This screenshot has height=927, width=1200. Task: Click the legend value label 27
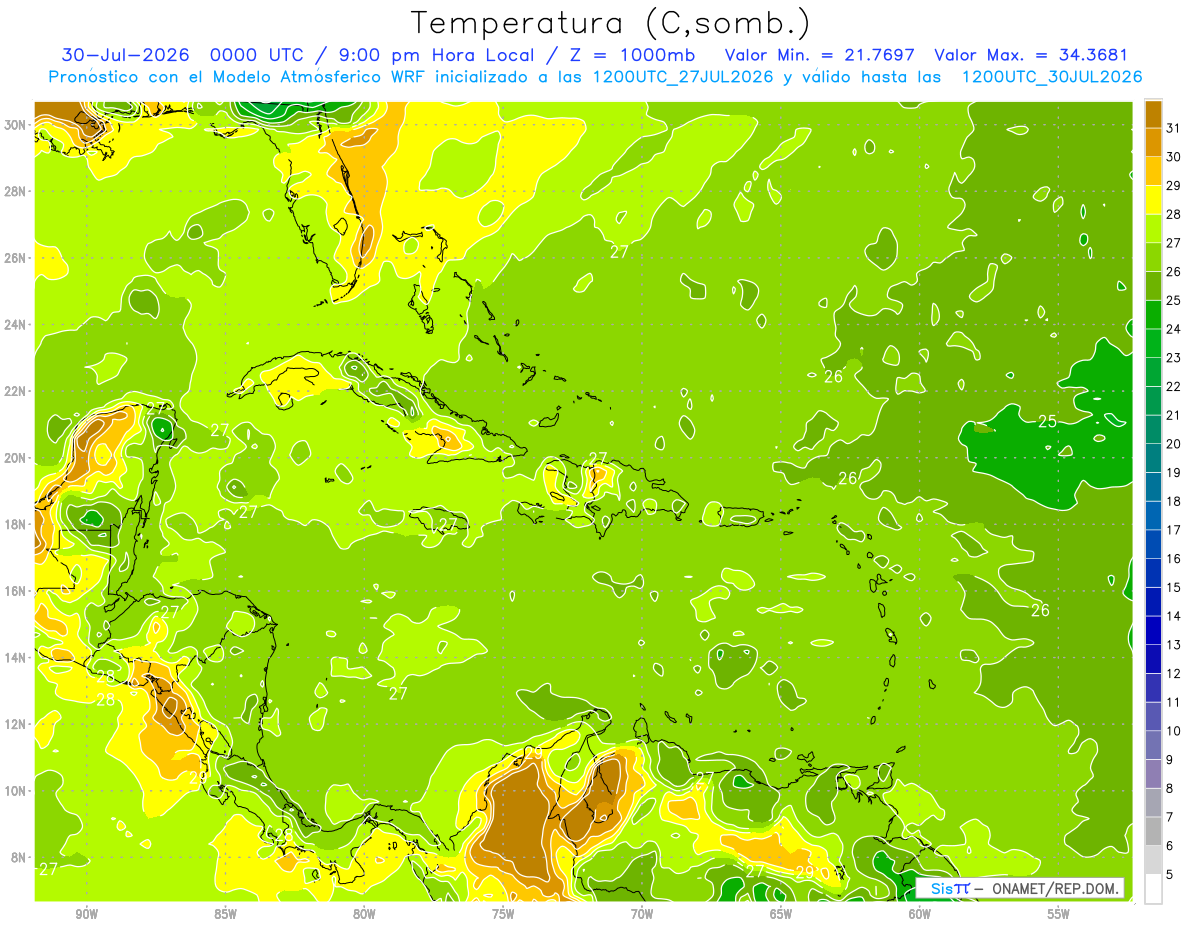point(1174,243)
